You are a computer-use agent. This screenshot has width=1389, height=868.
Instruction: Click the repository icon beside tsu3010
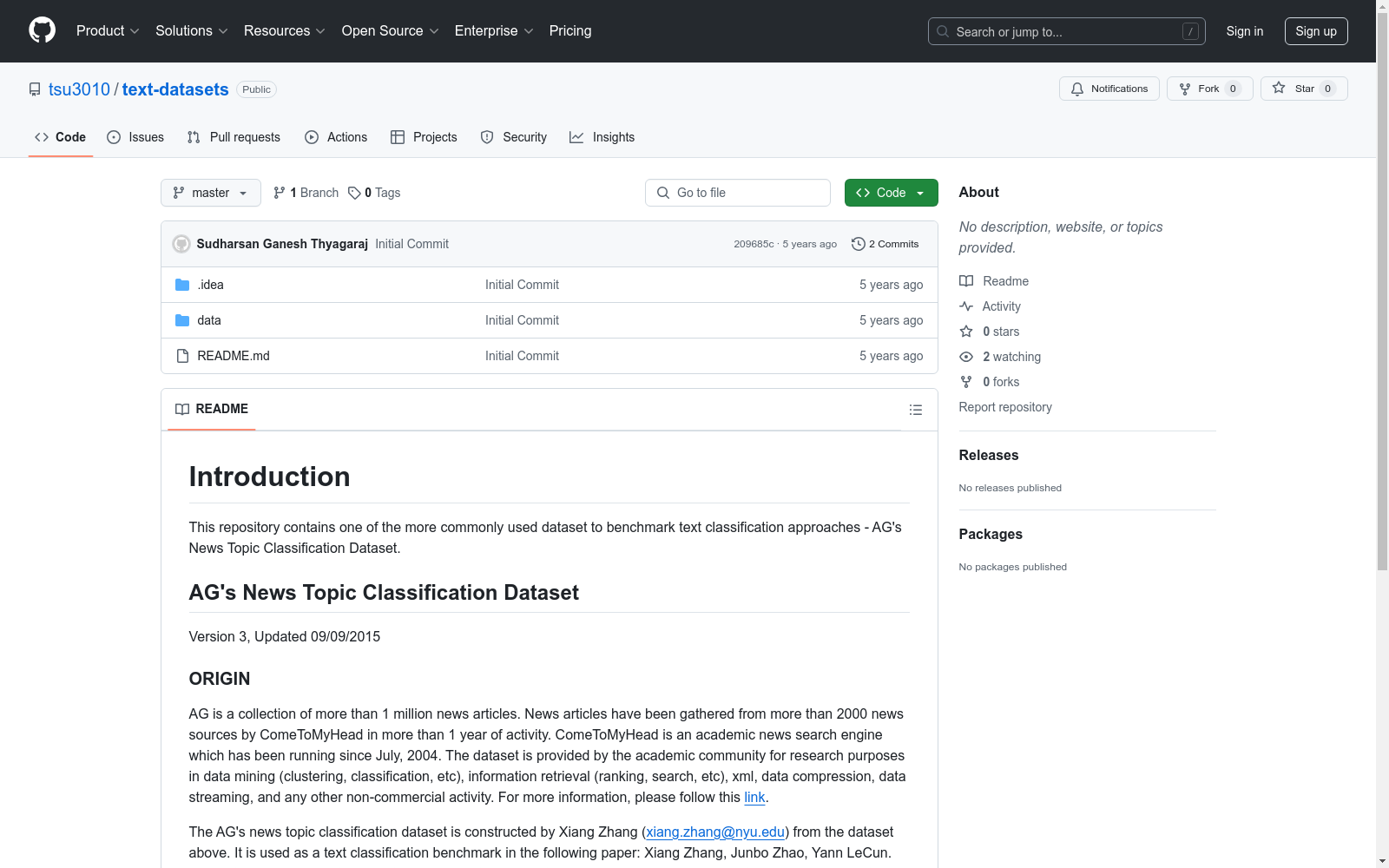[35, 89]
